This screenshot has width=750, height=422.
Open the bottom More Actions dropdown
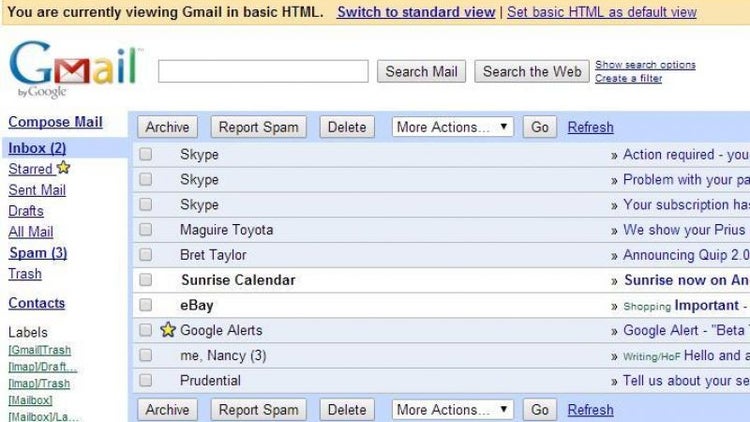point(452,410)
